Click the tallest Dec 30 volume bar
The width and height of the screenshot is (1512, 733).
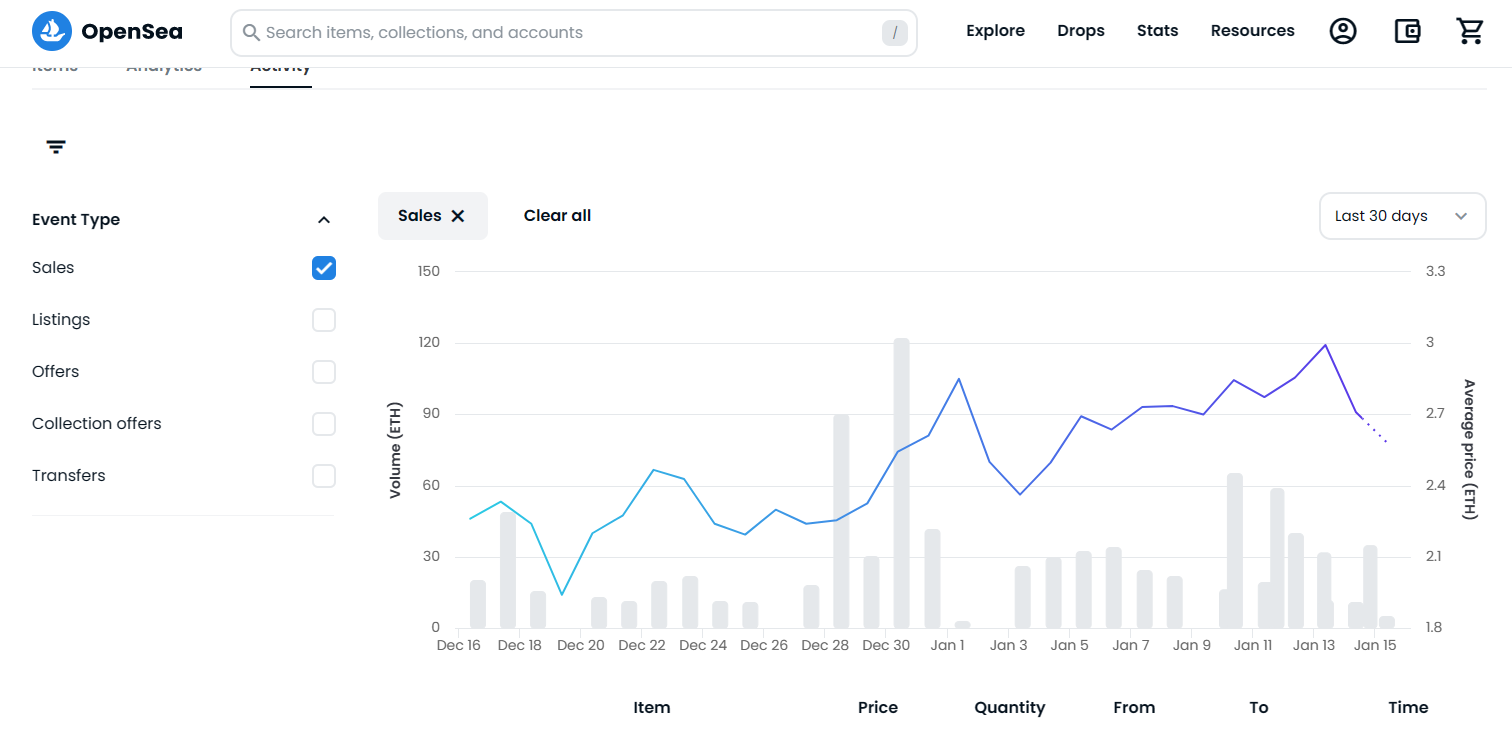tap(902, 483)
